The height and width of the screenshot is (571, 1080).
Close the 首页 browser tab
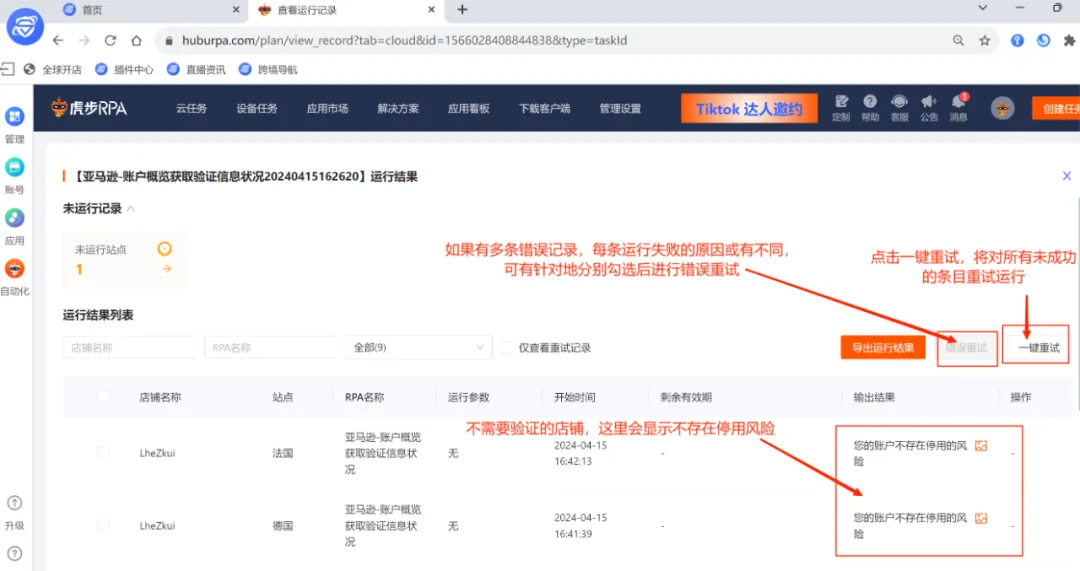[x=236, y=10]
